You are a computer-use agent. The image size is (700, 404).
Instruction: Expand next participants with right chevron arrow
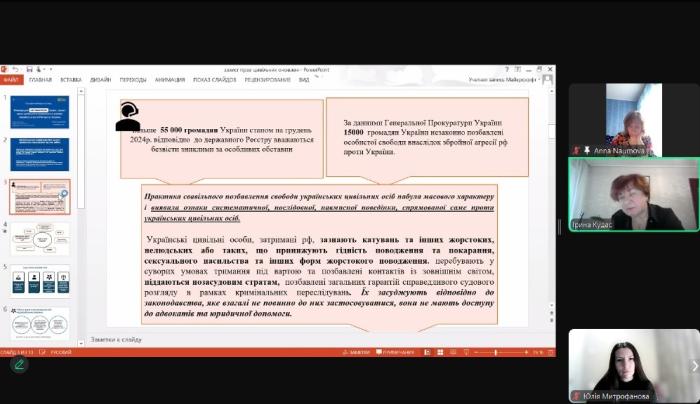(x=694, y=366)
